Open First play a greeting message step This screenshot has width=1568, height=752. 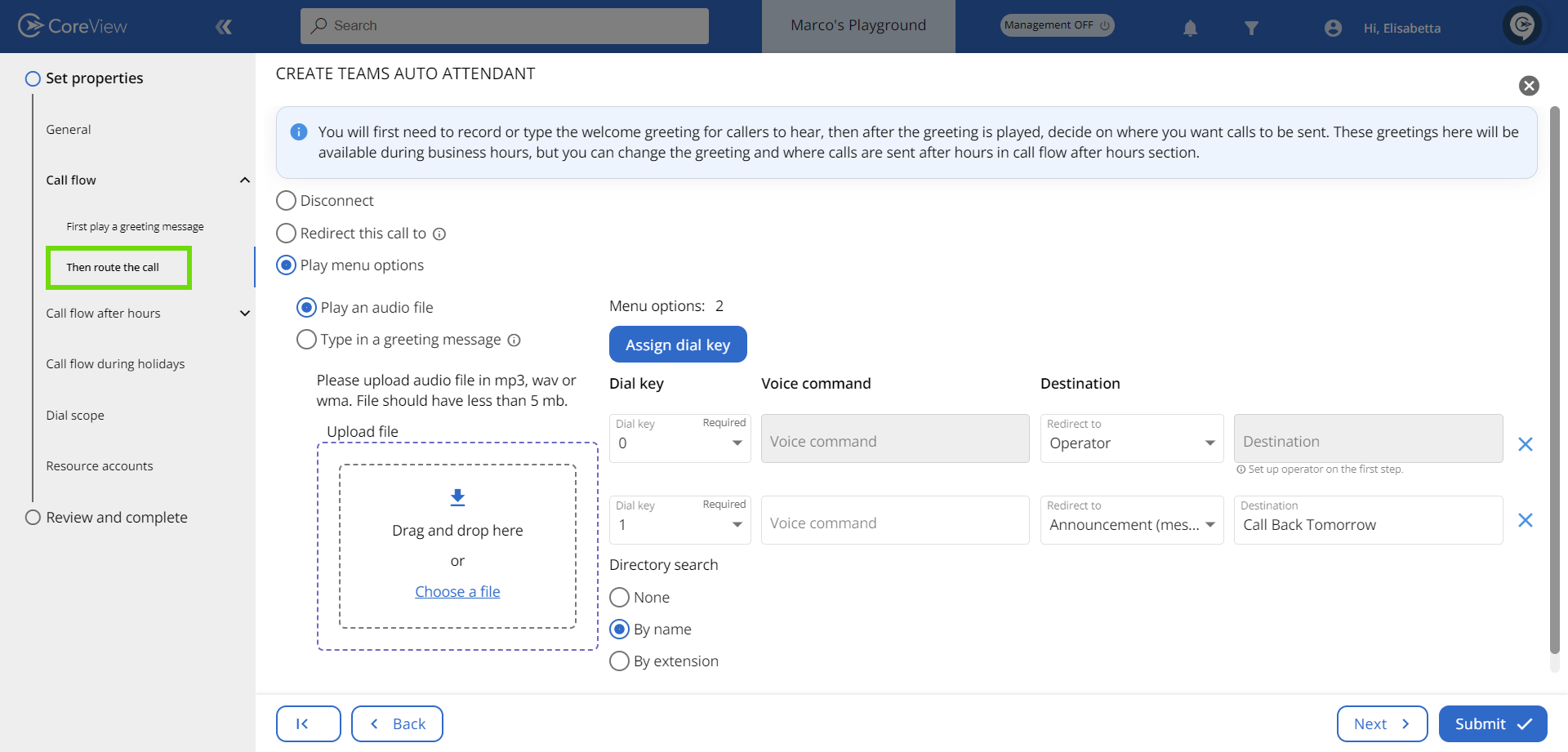click(135, 227)
